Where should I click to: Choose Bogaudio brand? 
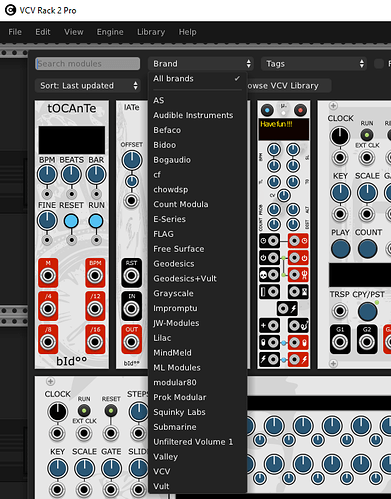(x=197, y=160)
